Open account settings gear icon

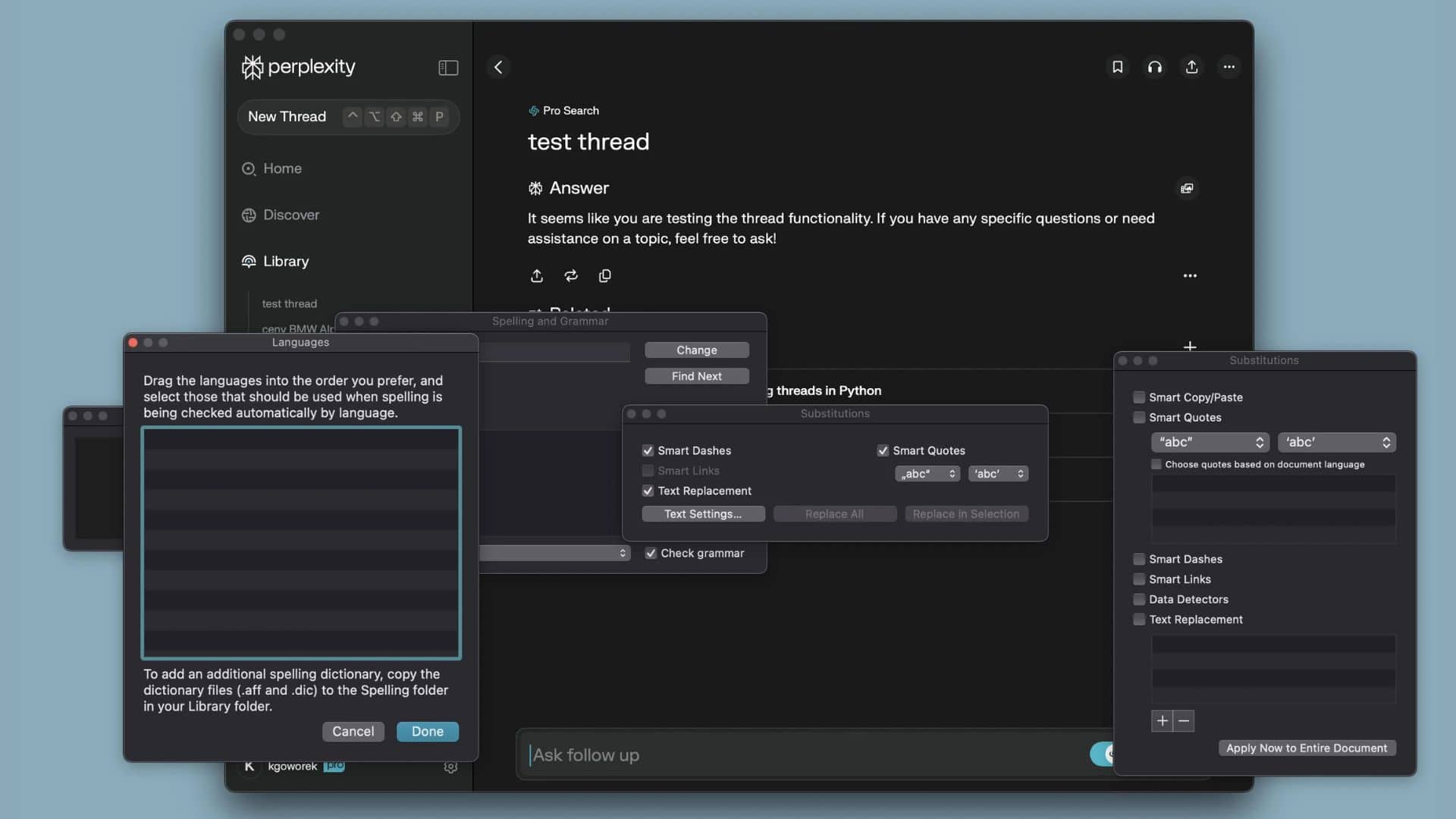coord(450,767)
